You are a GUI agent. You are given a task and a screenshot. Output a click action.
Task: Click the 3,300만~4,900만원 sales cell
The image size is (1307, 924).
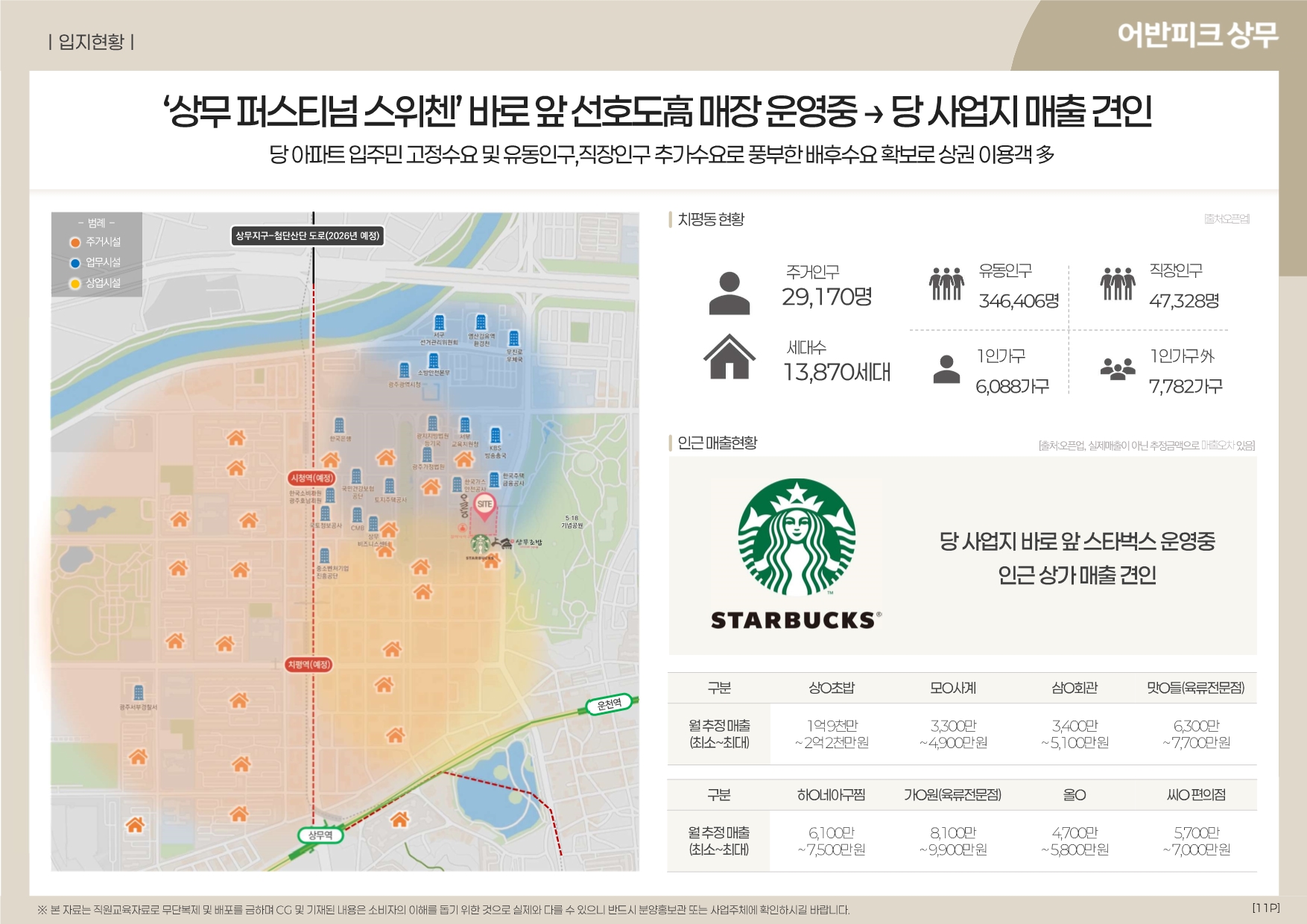[x=953, y=734]
